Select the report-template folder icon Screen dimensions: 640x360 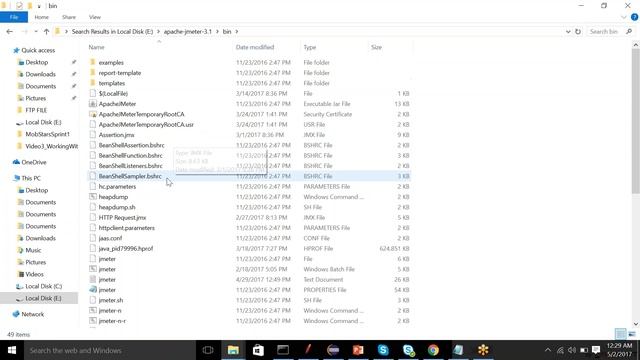[93, 73]
